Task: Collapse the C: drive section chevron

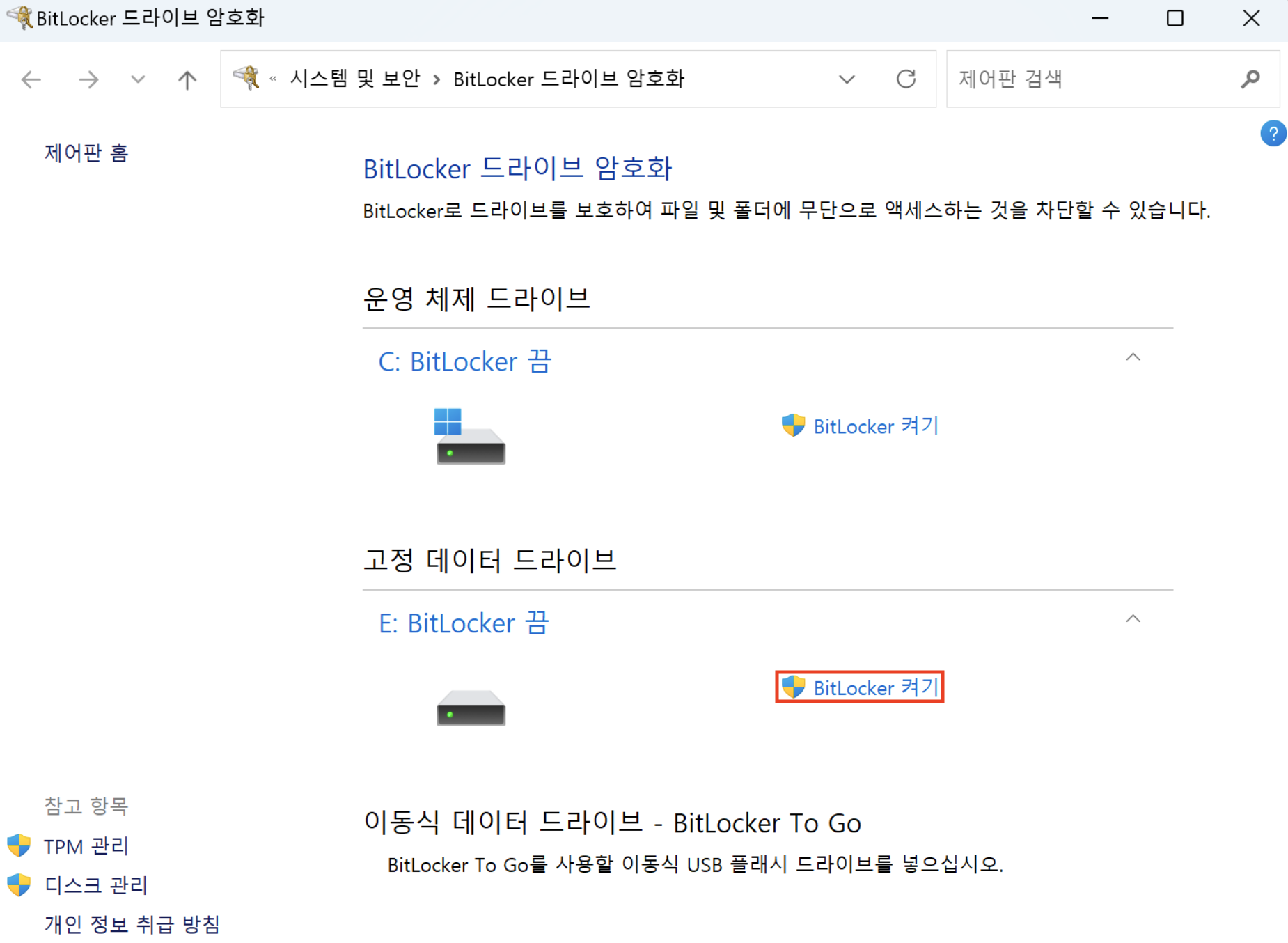Action: point(1133,357)
